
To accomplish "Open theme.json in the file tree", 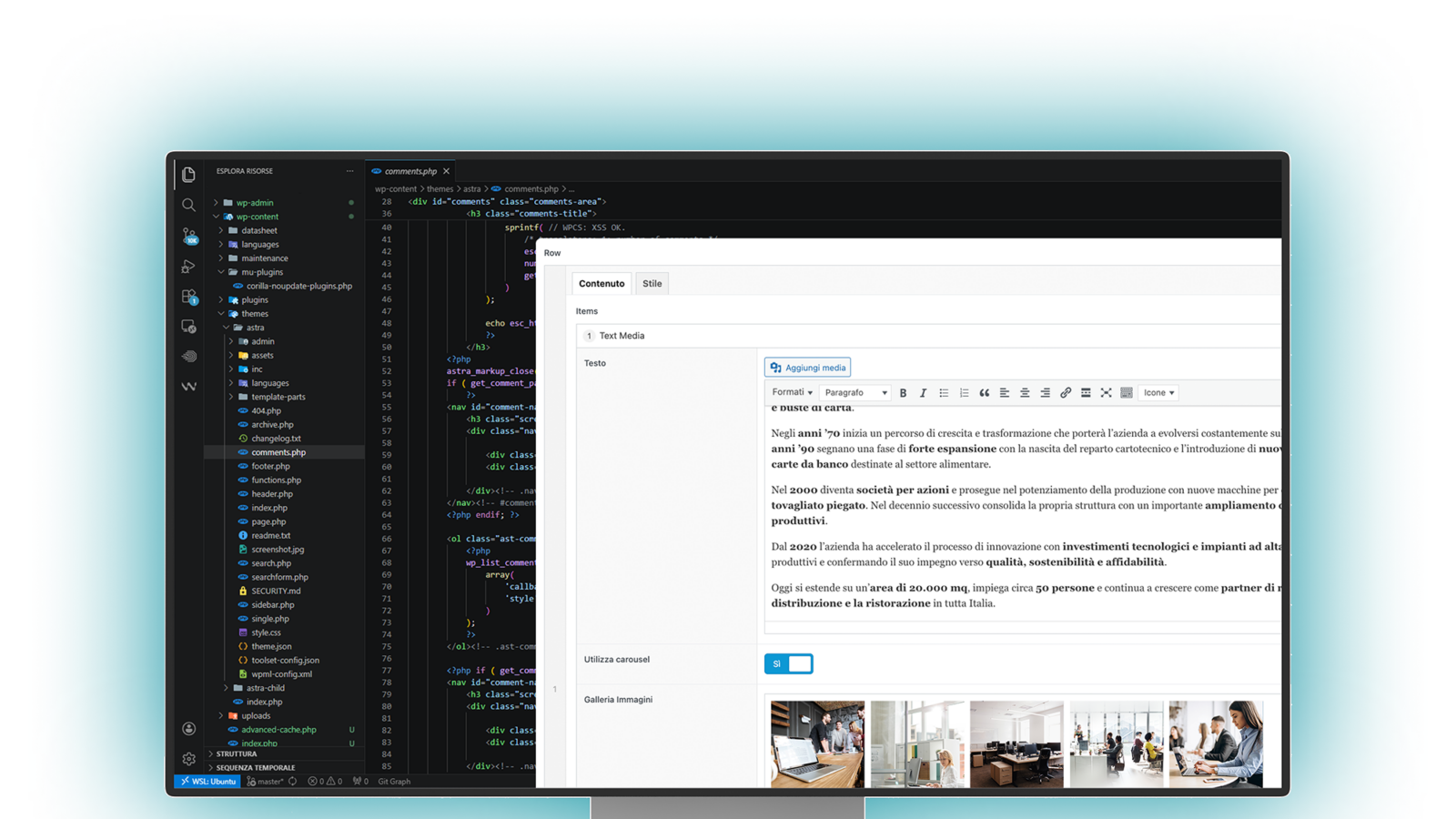I will (x=271, y=646).
